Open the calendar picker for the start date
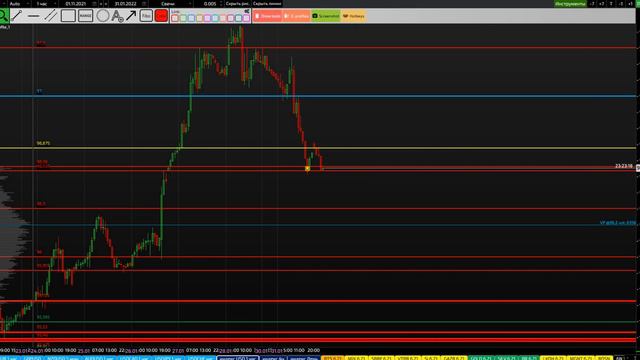 coord(95,4)
